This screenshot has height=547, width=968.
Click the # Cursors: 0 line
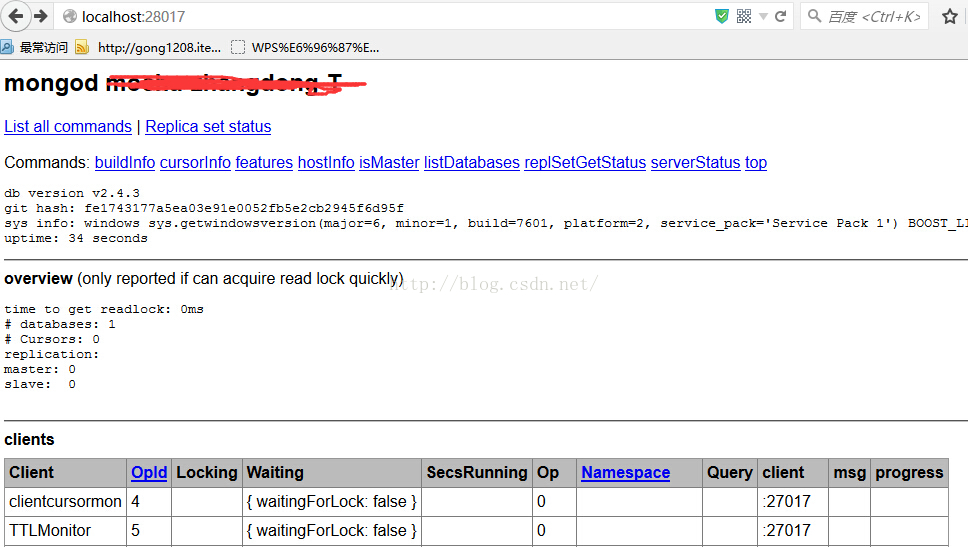(52, 339)
